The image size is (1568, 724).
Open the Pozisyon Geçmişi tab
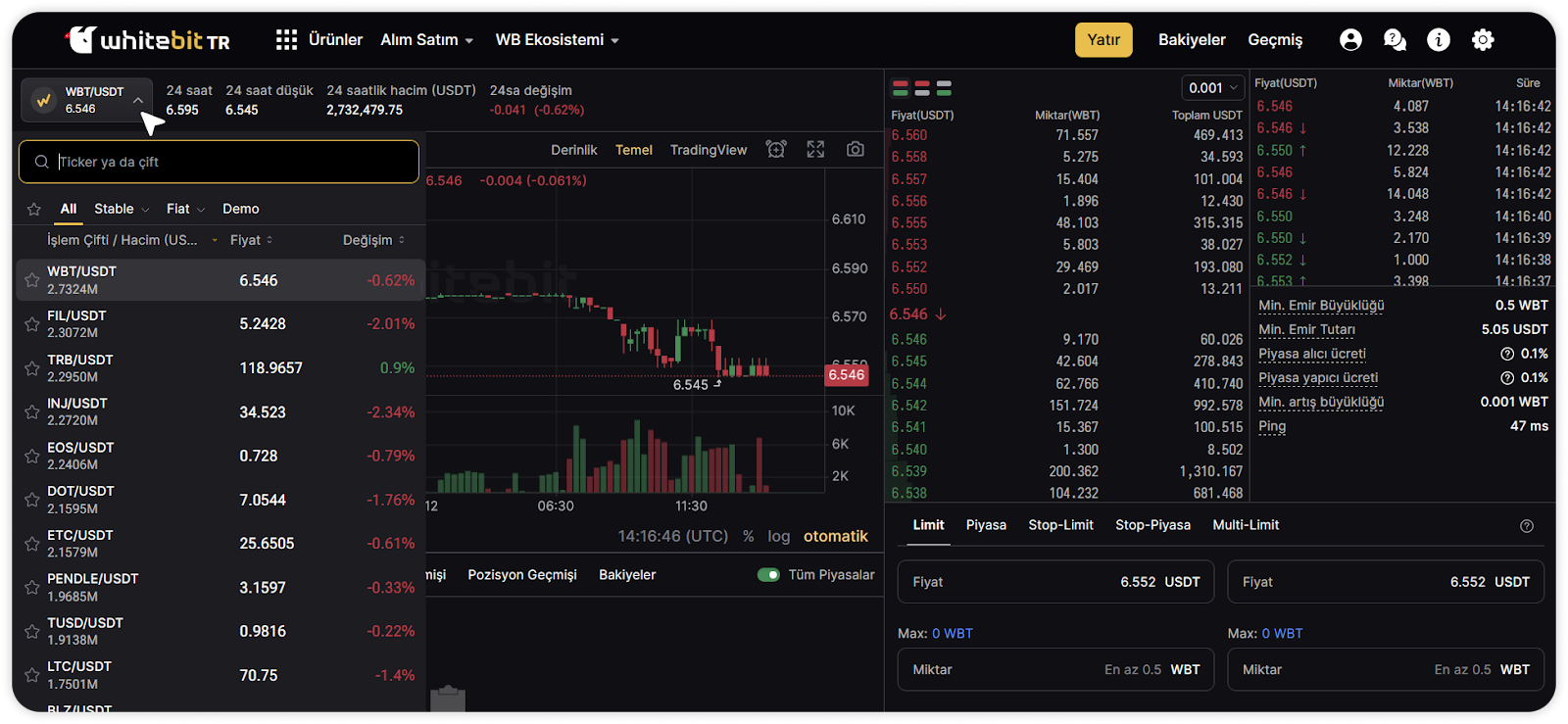point(522,575)
